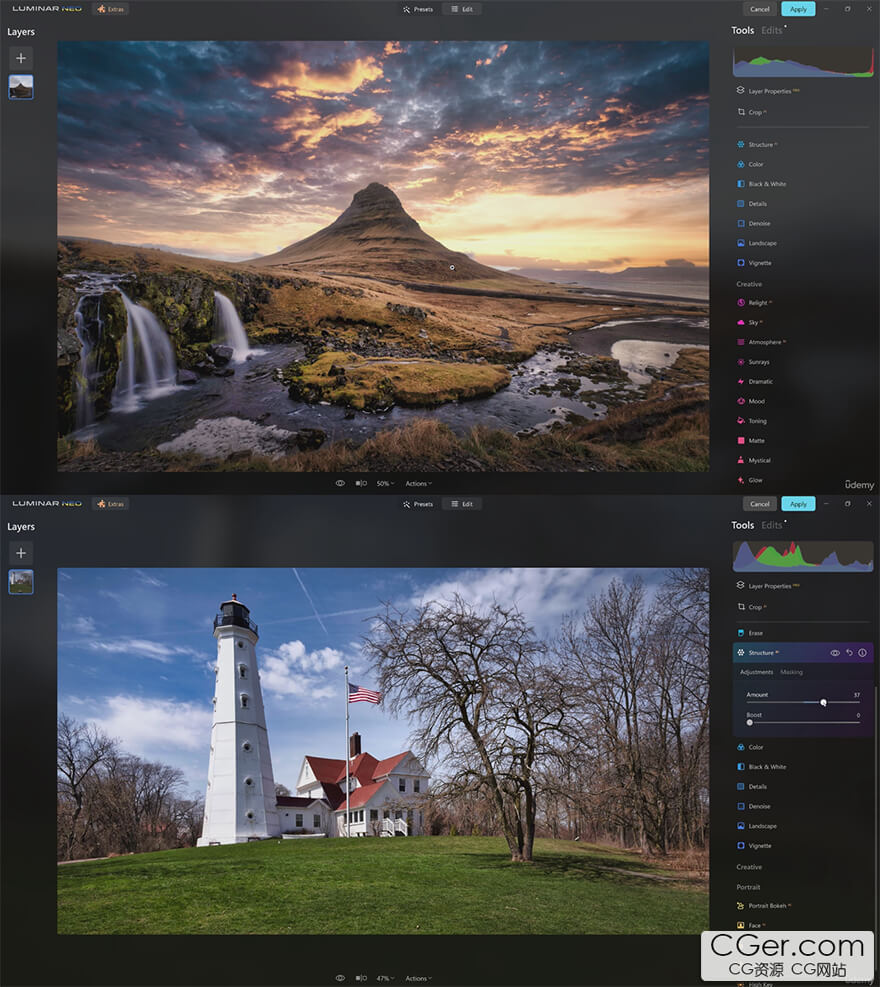Open the 47% zoom dropdown
This screenshot has height=987, width=880.
385,978
